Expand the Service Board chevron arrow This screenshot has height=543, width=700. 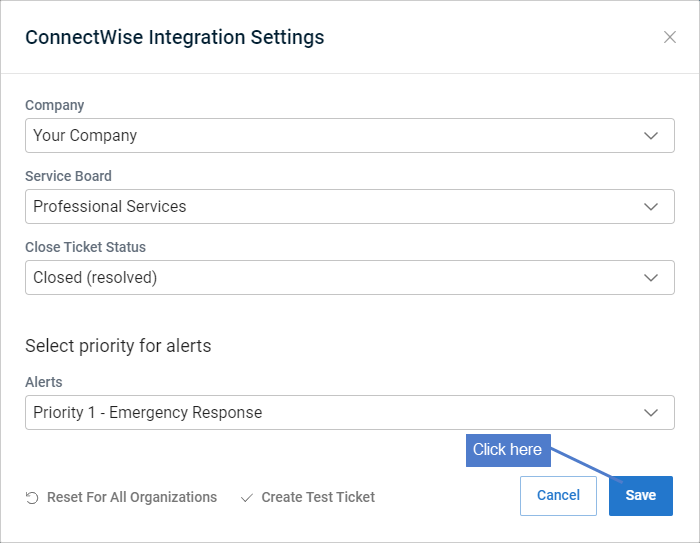point(651,207)
